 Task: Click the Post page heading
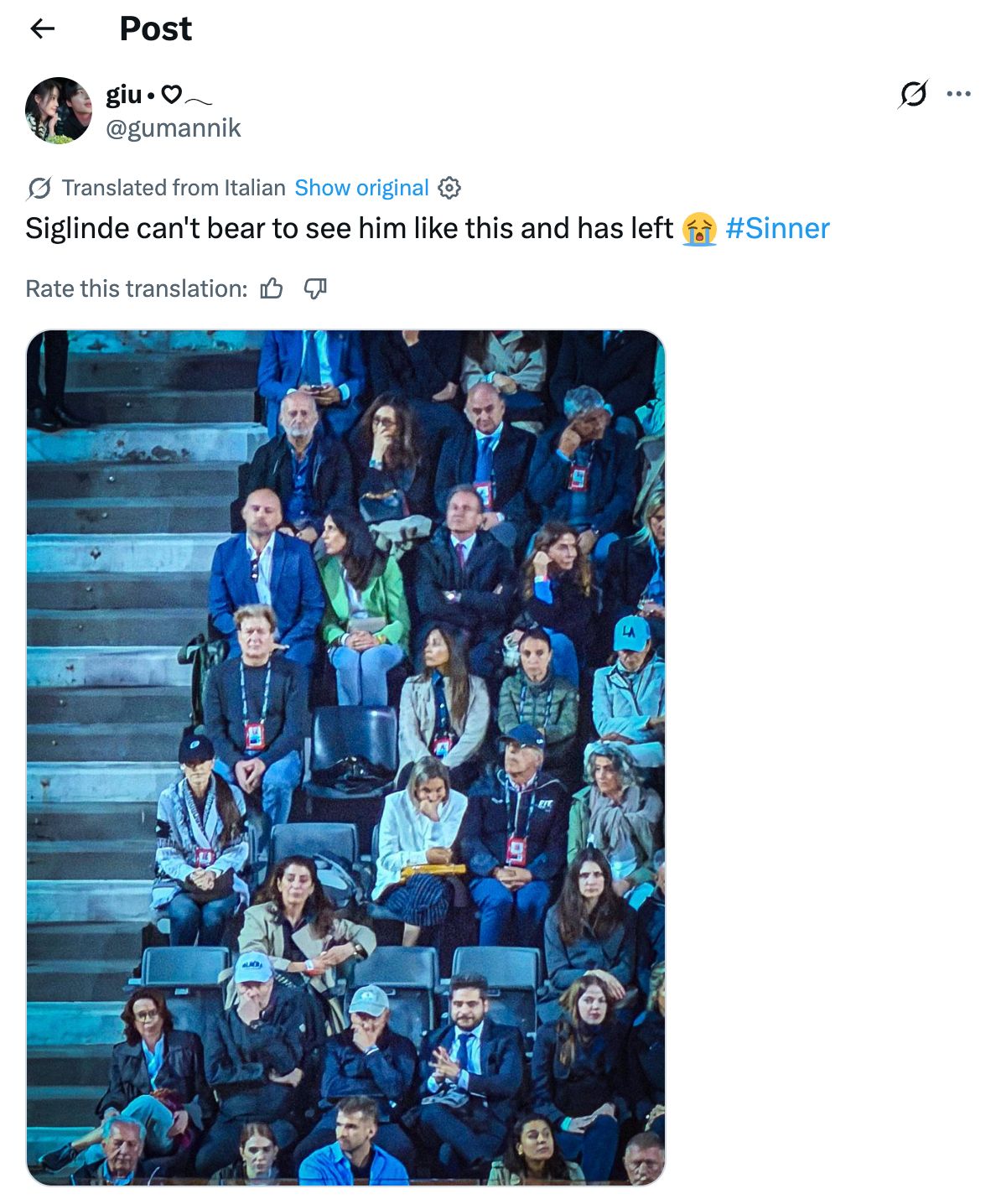pos(156,29)
